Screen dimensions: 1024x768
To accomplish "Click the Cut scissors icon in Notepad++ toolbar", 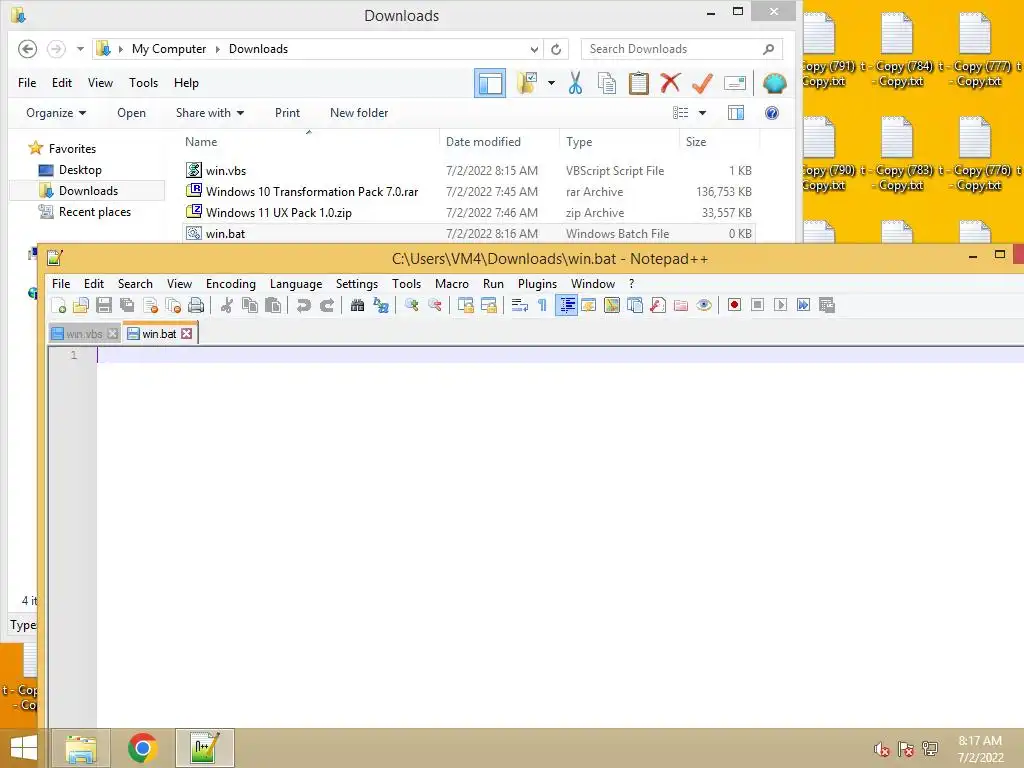I will pyautogui.click(x=227, y=305).
